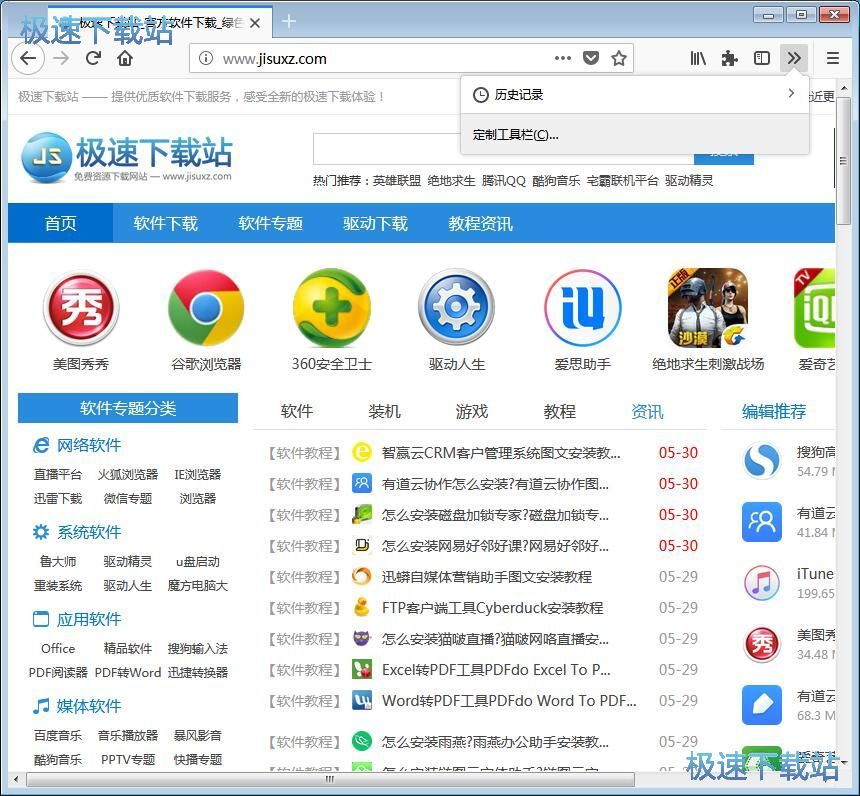
Task: Open the 媒体软件 category heading
Action: pos(89,705)
